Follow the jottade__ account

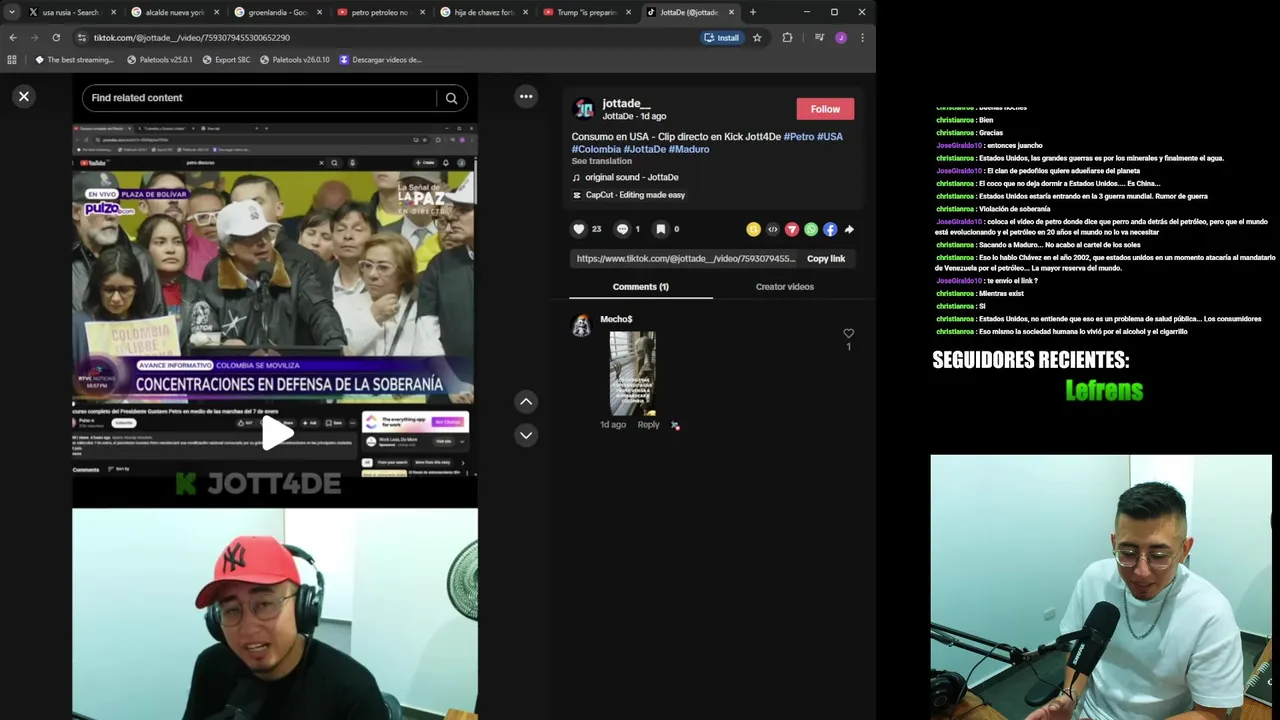[825, 109]
